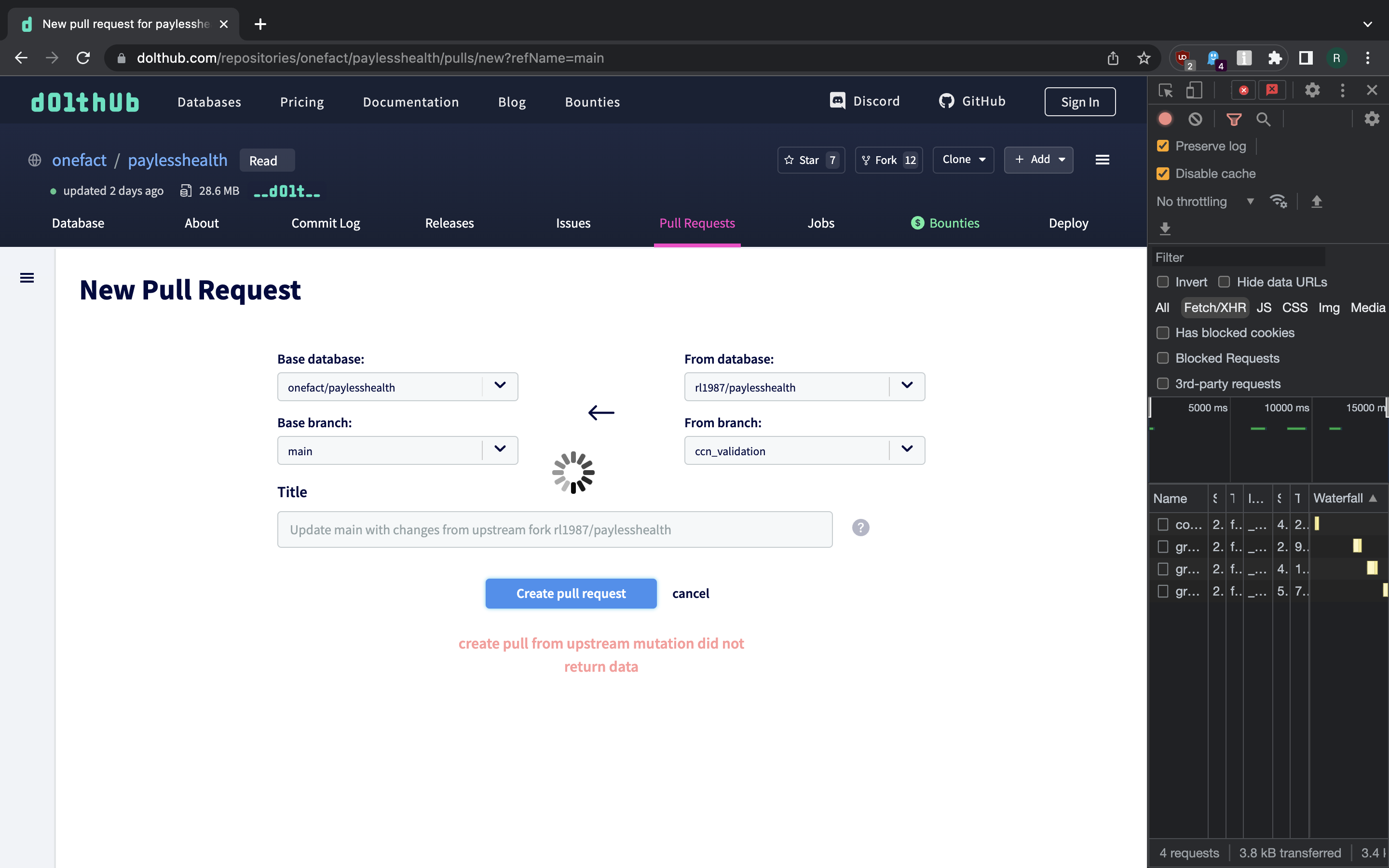
Task: Enable the Invert filter checkbox
Action: (x=1163, y=282)
